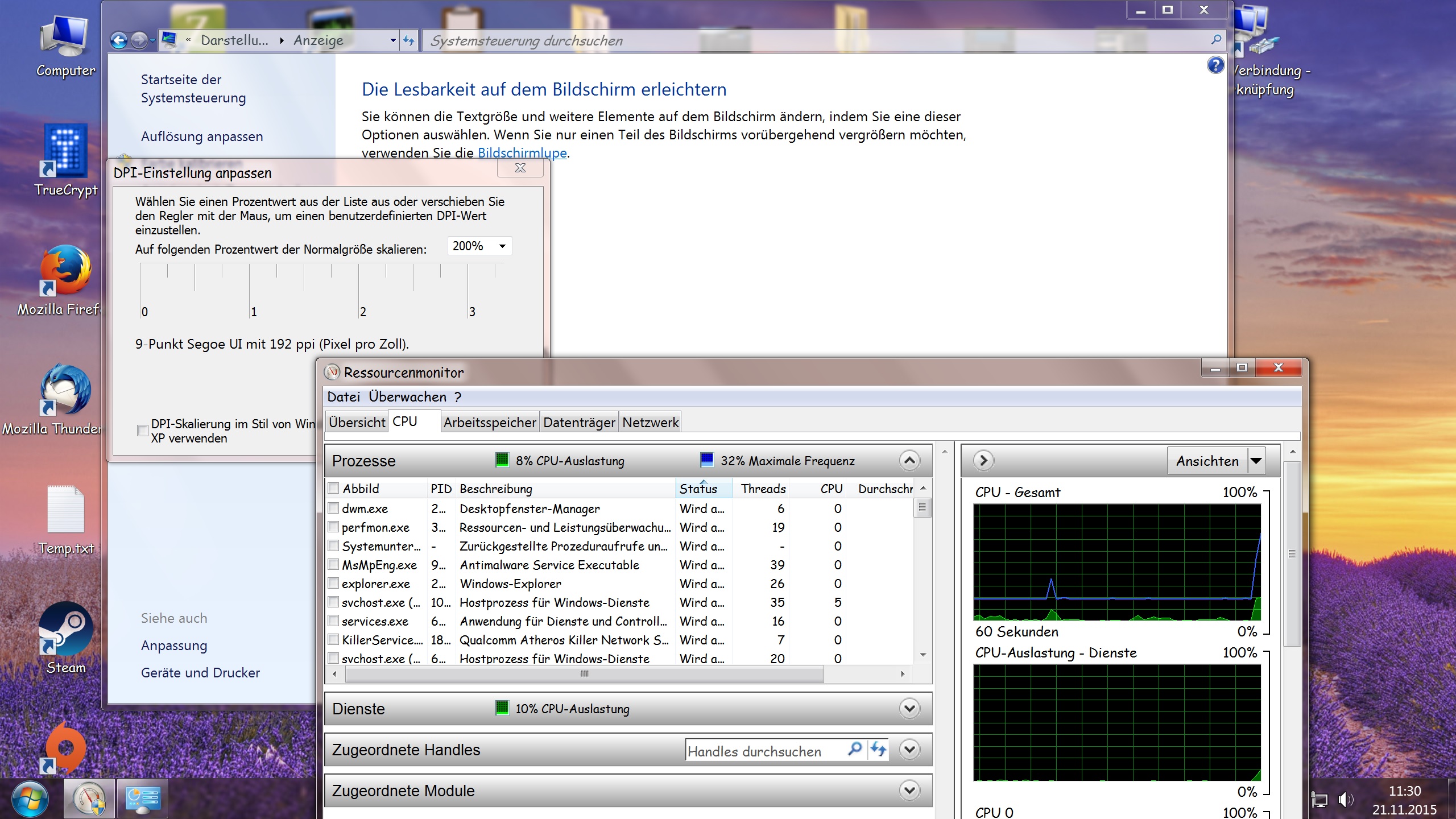
Task: Open the Steam desktop shortcut
Action: click(x=65, y=629)
